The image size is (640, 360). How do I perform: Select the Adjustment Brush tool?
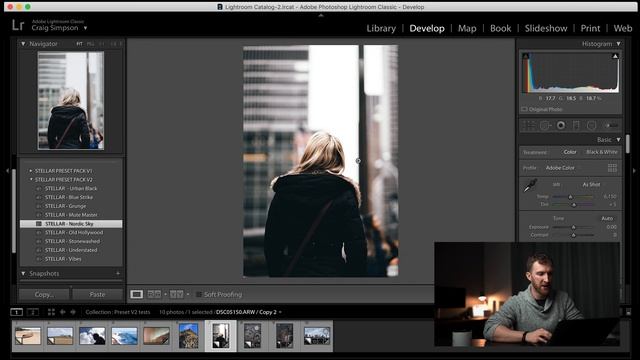[x=611, y=126]
